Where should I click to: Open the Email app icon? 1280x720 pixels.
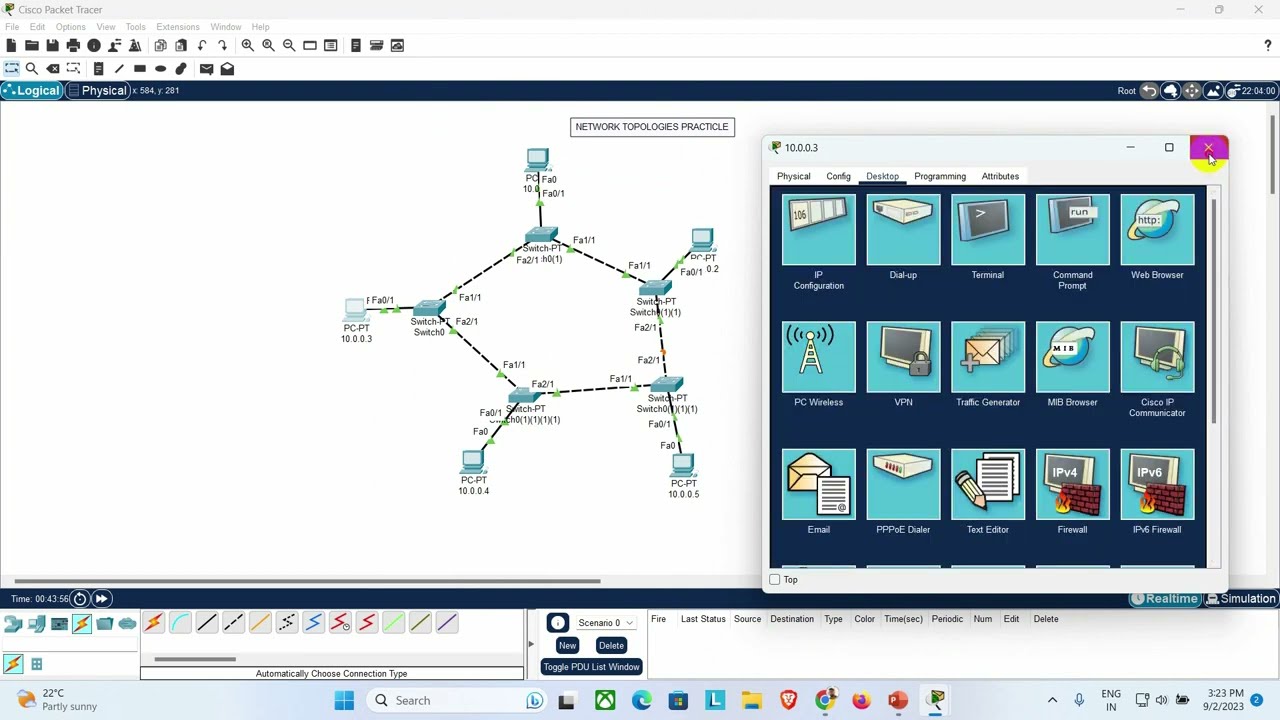click(819, 485)
